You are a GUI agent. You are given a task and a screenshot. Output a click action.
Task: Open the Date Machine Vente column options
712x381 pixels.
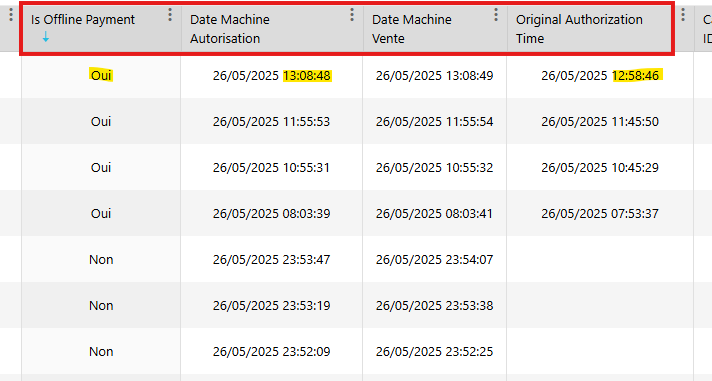(496, 15)
